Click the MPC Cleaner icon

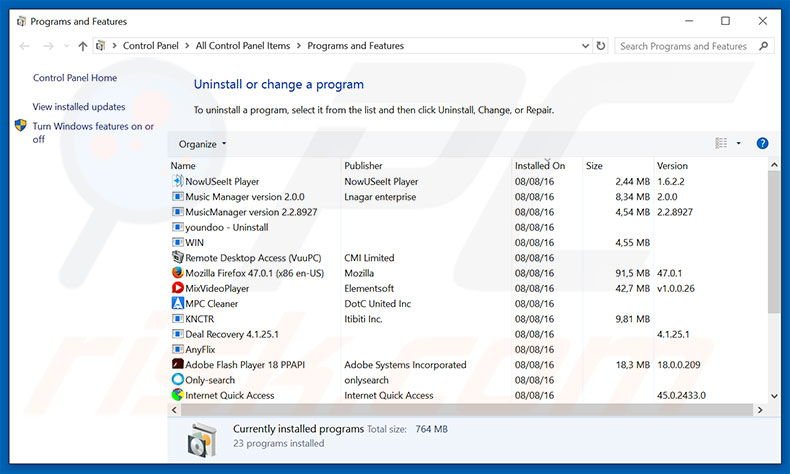[x=177, y=303]
